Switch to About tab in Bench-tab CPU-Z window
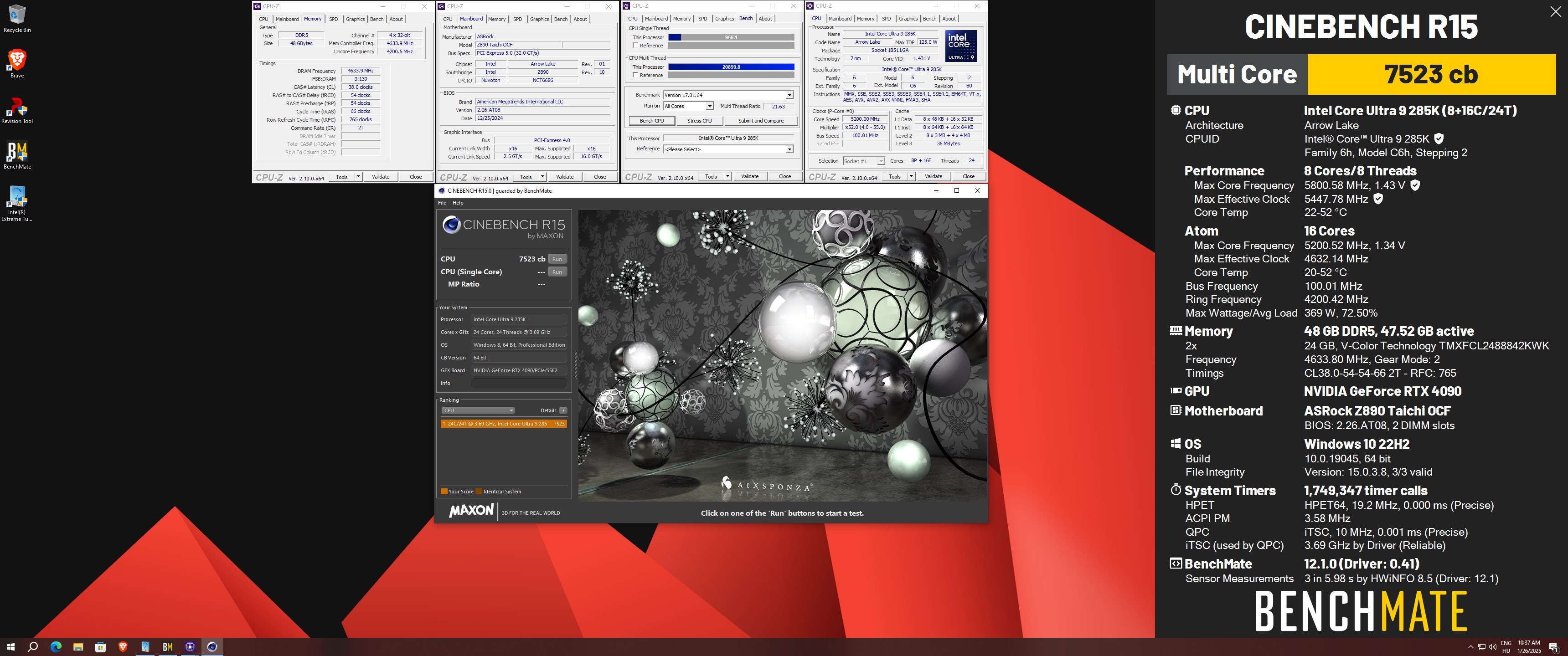 [x=765, y=19]
